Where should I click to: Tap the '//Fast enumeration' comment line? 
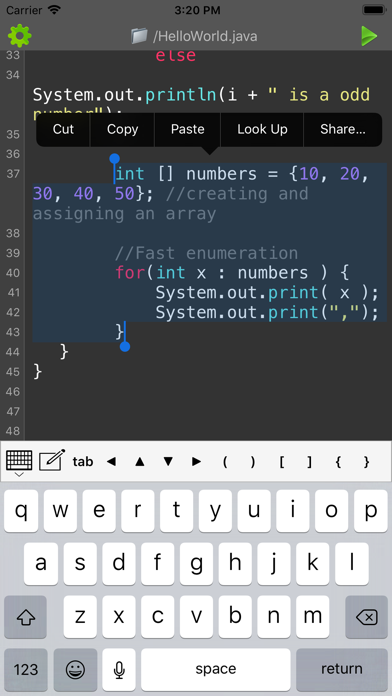pos(206,253)
